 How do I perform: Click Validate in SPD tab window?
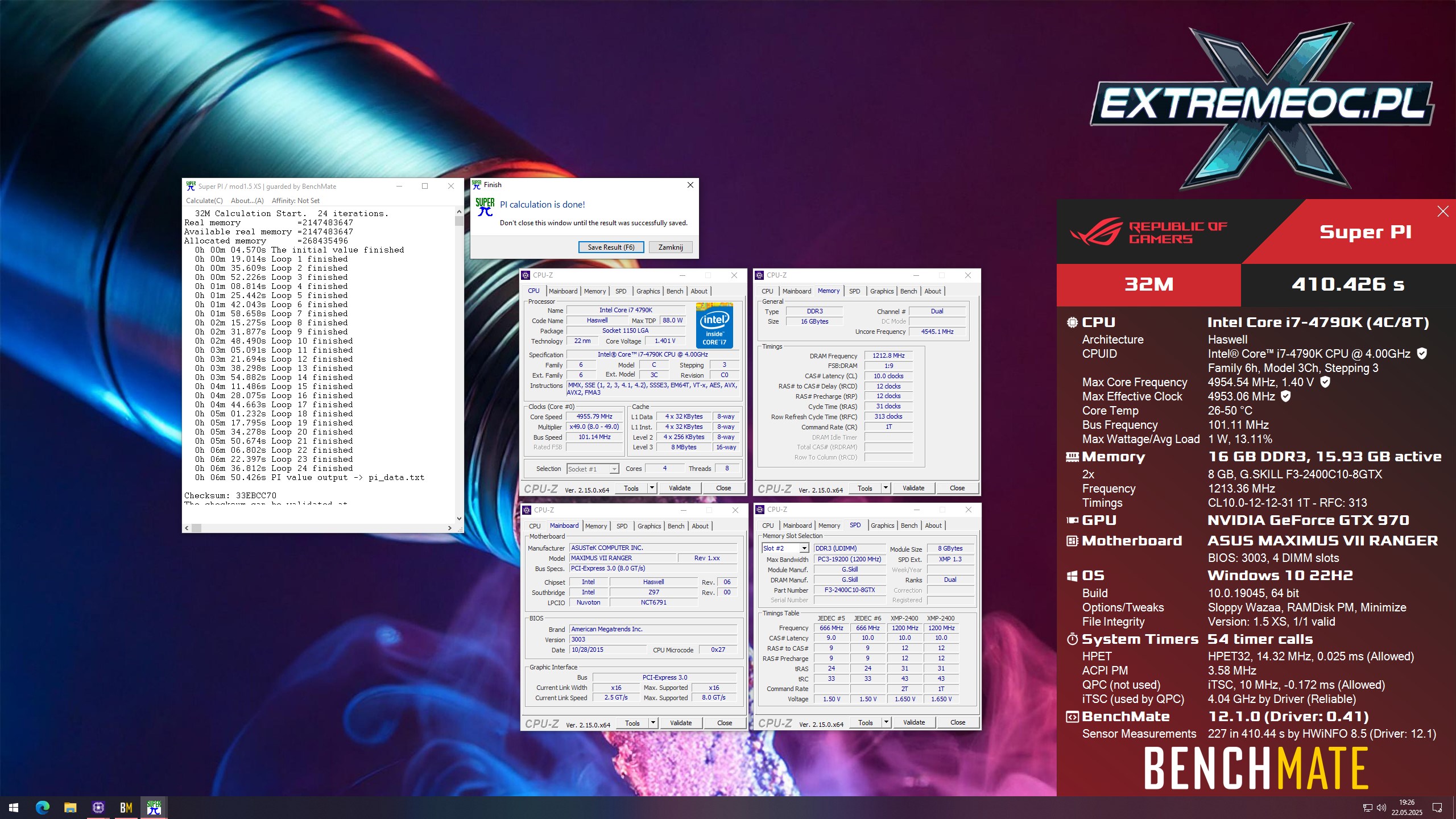(x=914, y=722)
